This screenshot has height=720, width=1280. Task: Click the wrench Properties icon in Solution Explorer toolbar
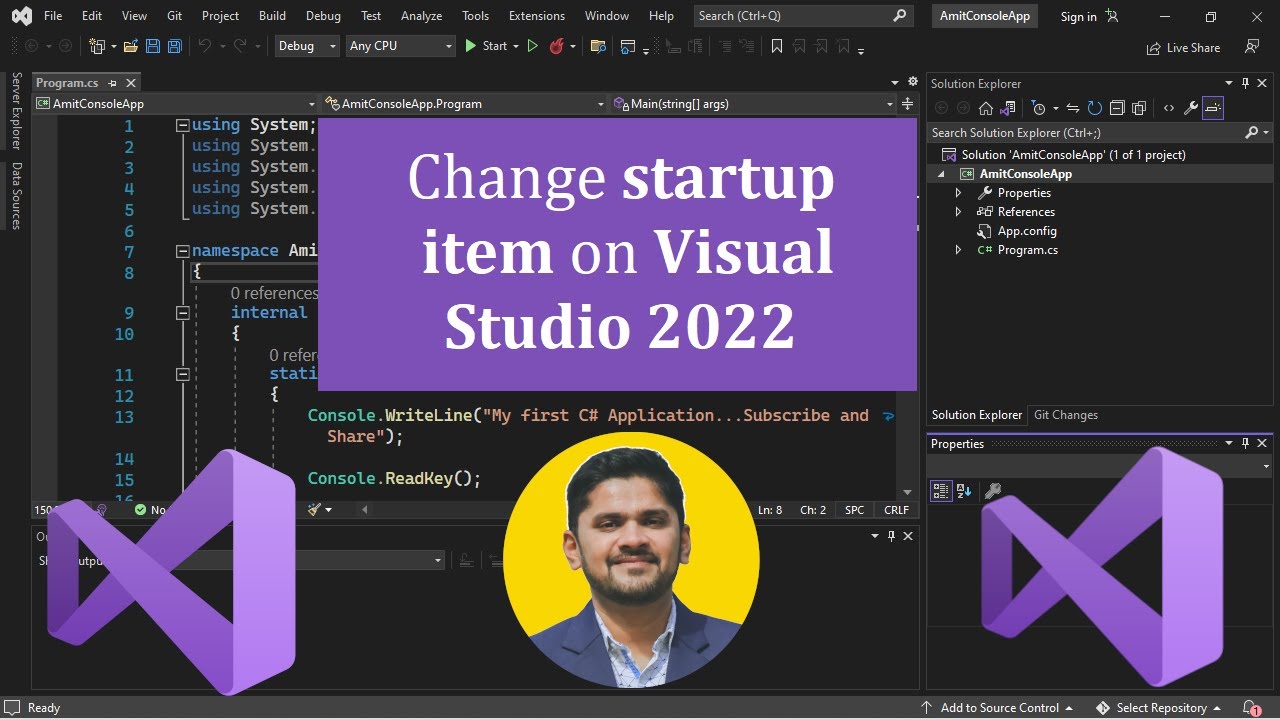pos(1190,108)
